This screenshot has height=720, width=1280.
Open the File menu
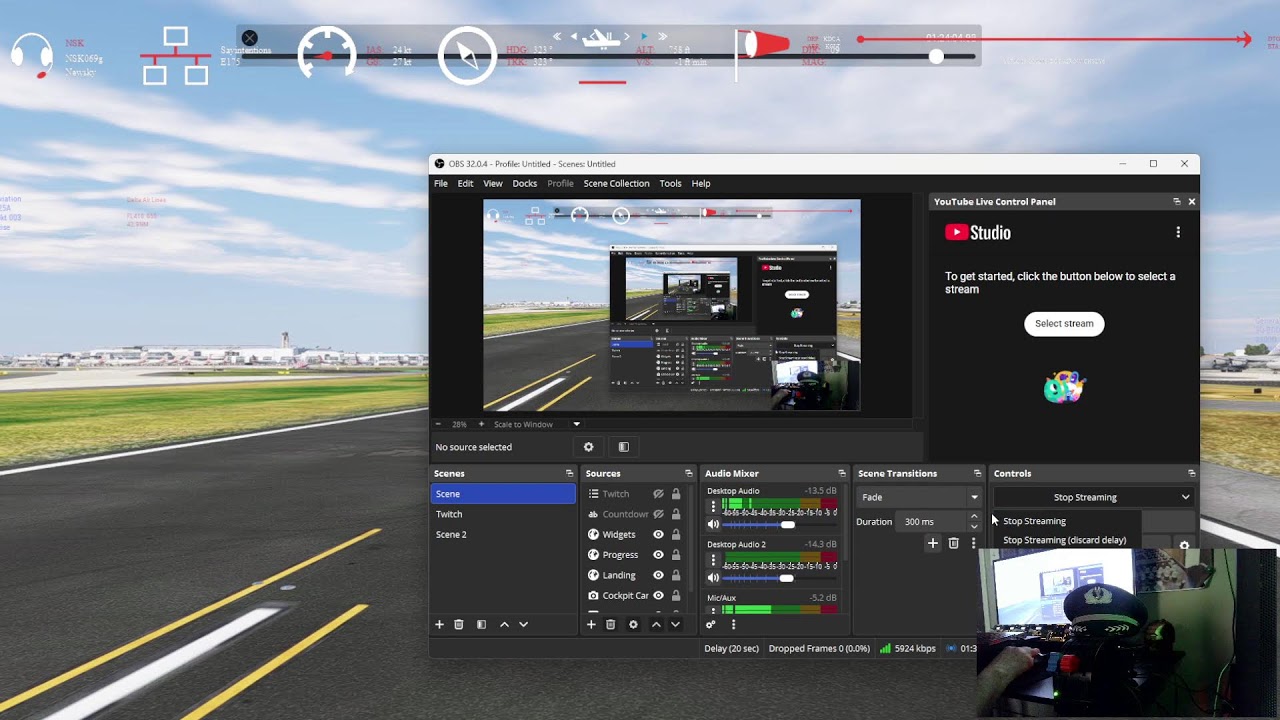click(441, 184)
